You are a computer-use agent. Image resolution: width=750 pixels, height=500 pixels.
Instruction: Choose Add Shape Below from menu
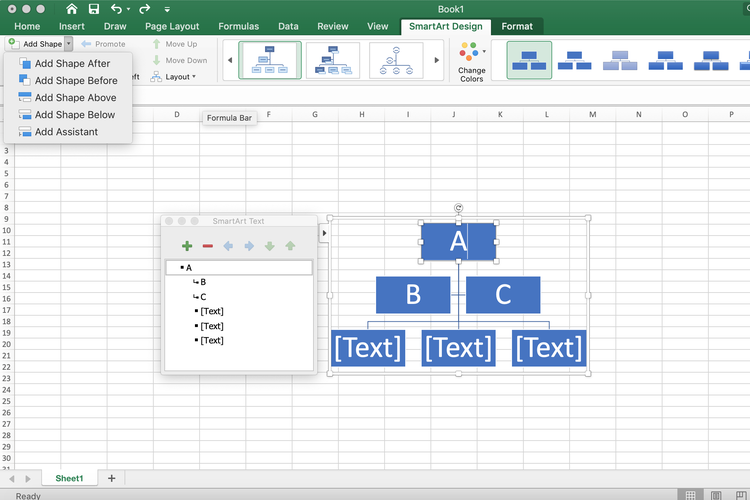74,115
